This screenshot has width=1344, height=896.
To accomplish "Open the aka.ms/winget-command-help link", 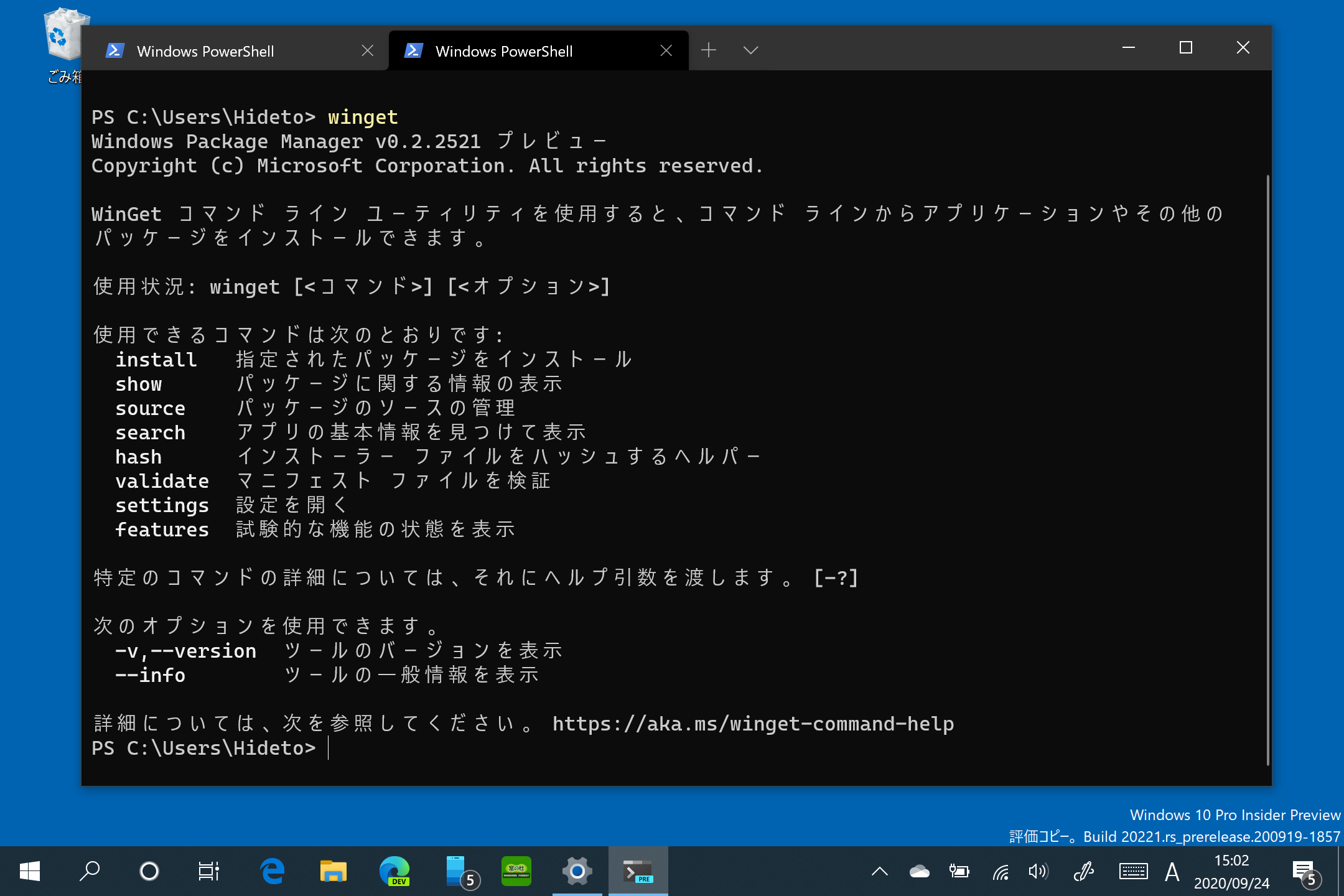I will (x=753, y=724).
